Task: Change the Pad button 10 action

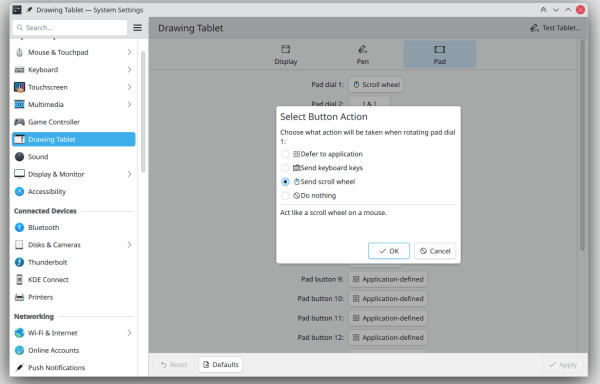Action: click(x=388, y=299)
